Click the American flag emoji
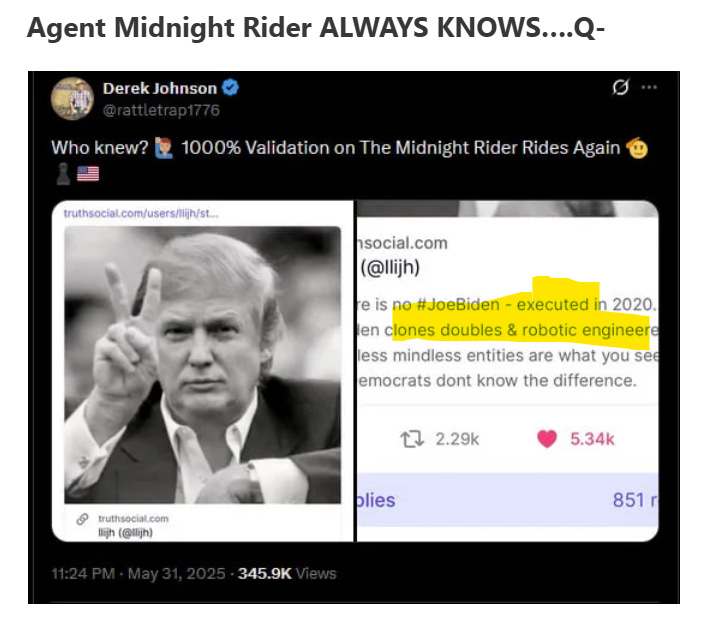 point(88,173)
